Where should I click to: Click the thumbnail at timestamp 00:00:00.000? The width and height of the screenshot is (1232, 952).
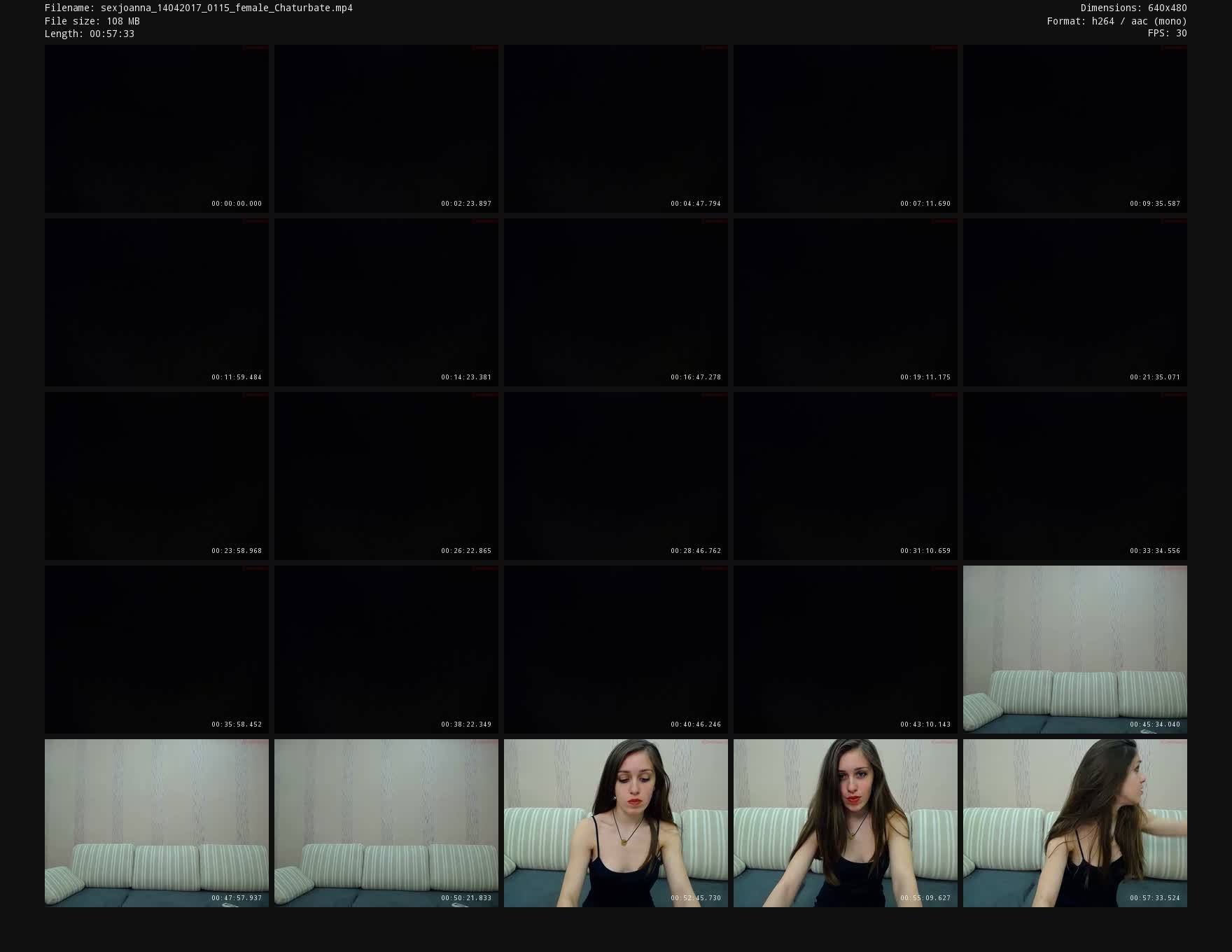156,129
